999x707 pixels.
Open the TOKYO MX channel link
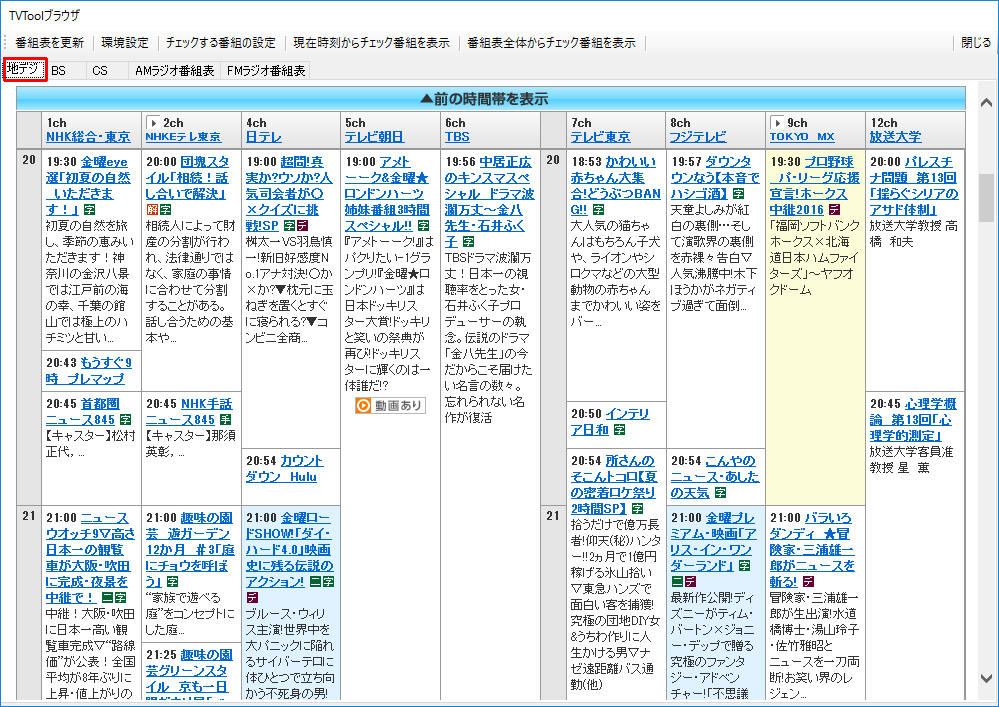tap(802, 137)
